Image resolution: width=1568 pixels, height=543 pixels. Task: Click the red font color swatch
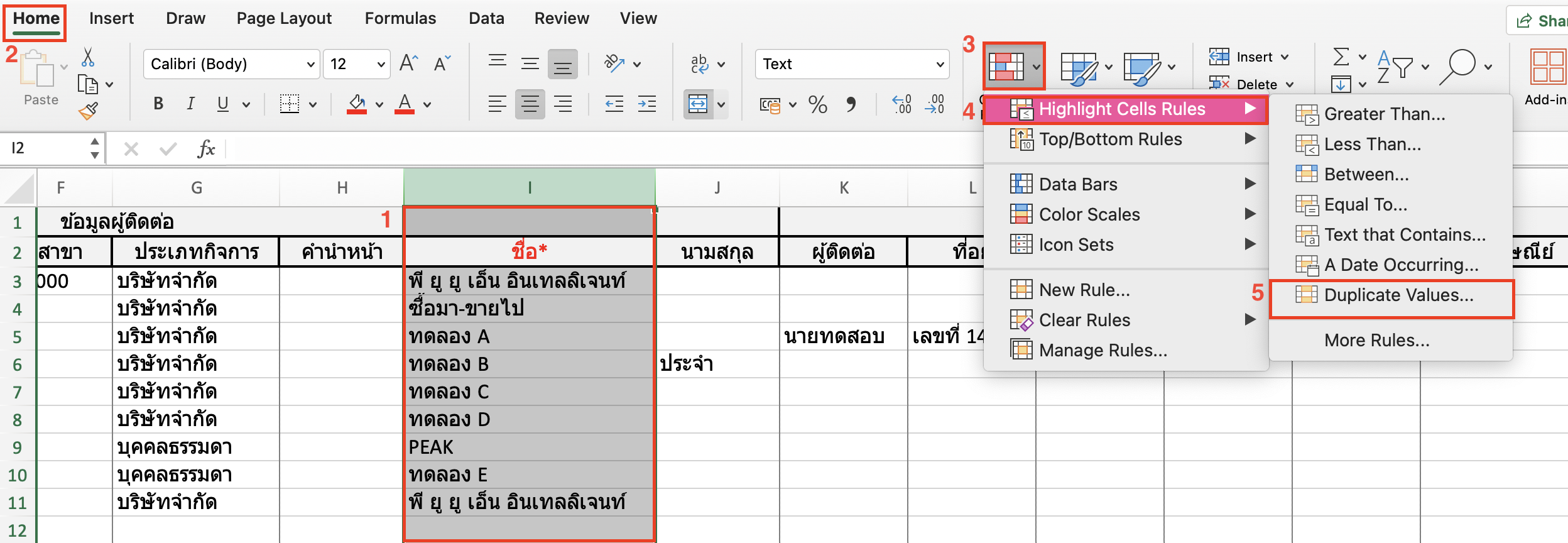point(405,104)
